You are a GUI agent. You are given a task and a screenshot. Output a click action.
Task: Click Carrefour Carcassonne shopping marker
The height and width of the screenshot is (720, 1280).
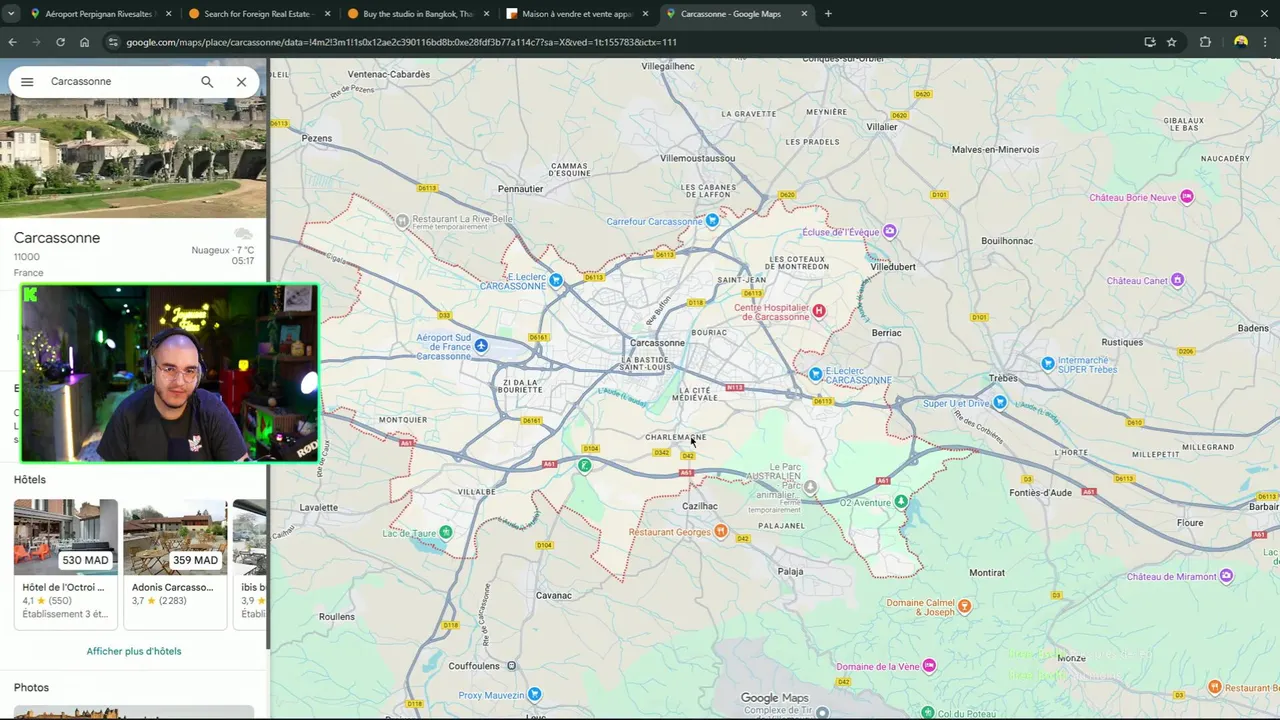(712, 221)
